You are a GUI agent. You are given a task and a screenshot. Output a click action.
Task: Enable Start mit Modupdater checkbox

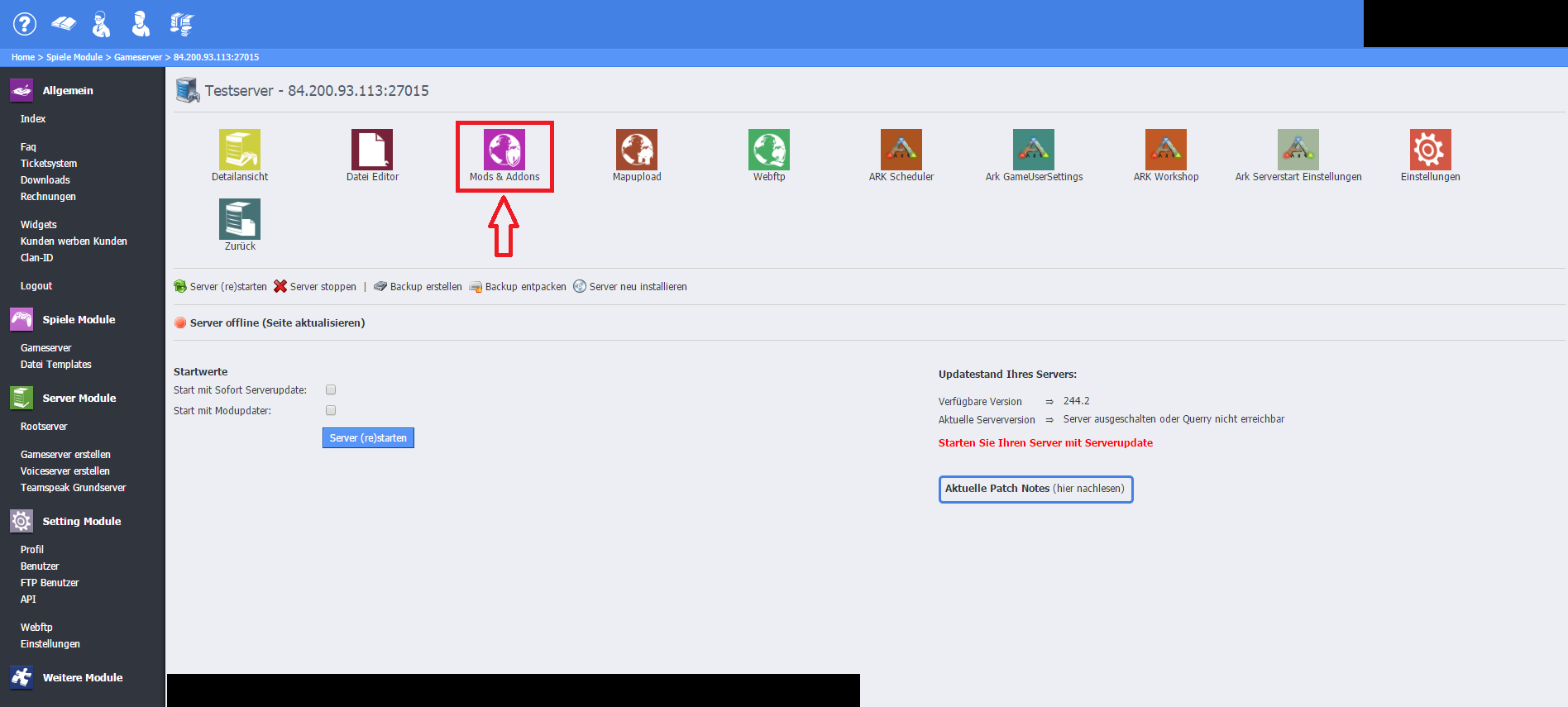tap(331, 410)
